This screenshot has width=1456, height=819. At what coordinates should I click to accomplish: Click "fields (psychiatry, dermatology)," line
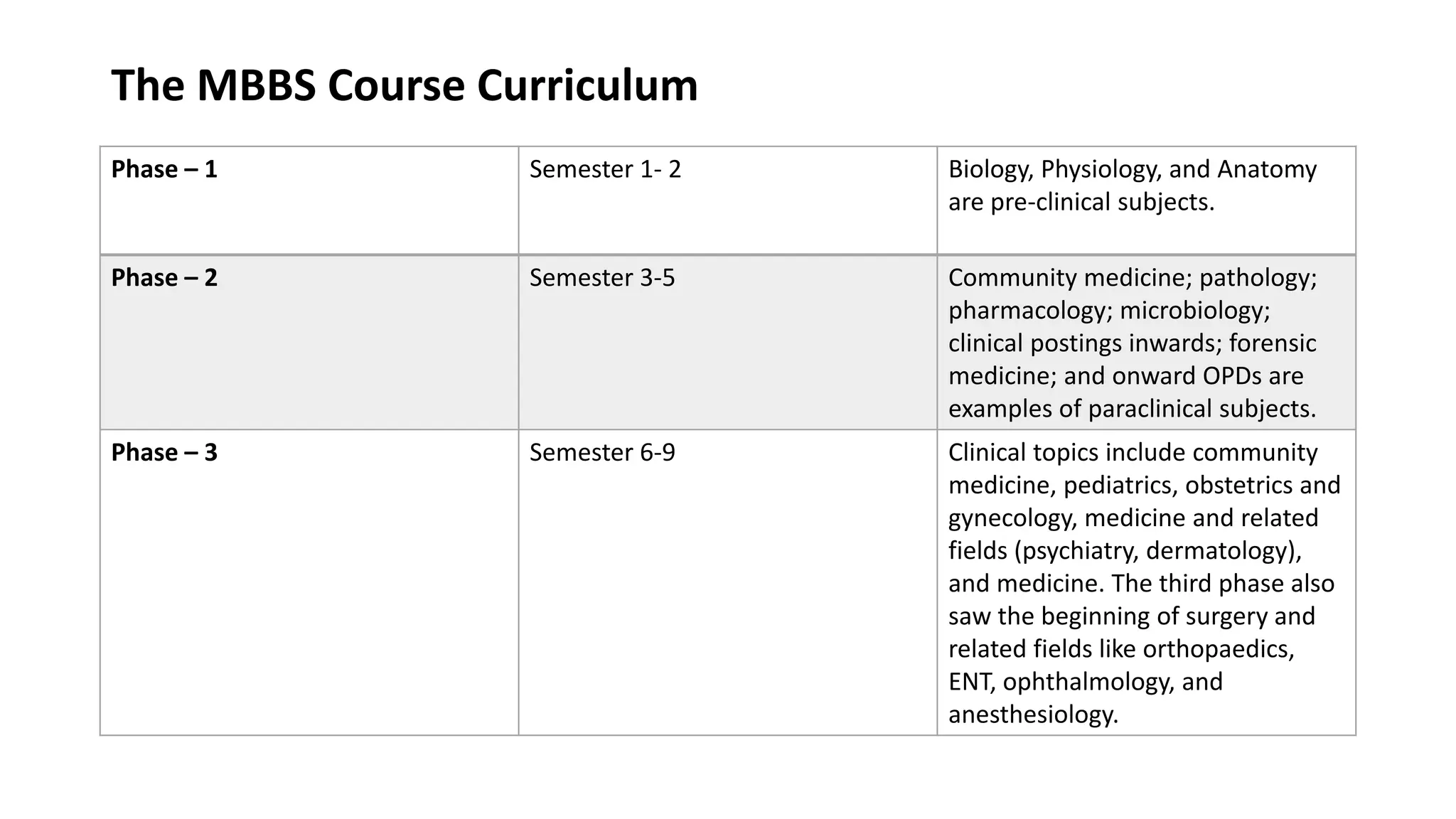(1125, 550)
